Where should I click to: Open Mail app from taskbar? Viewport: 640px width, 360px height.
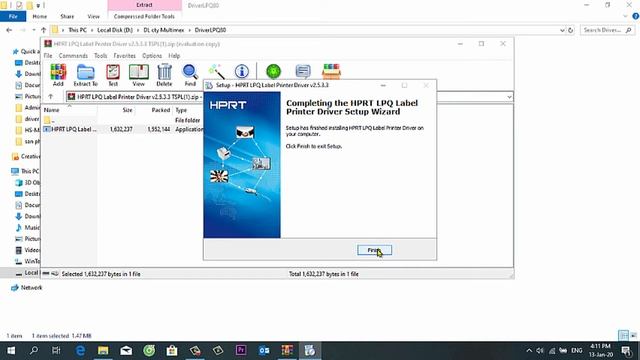click(x=126, y=350)
